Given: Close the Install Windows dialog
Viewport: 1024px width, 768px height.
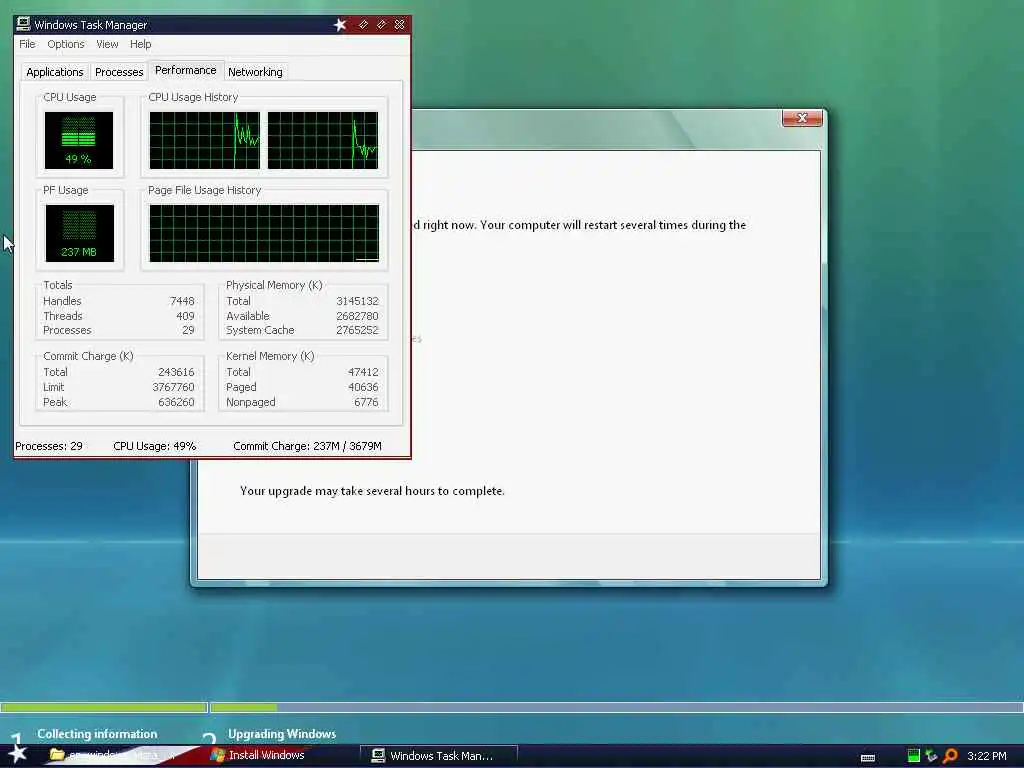Looking at the screenshot, I should click(802, 118).
